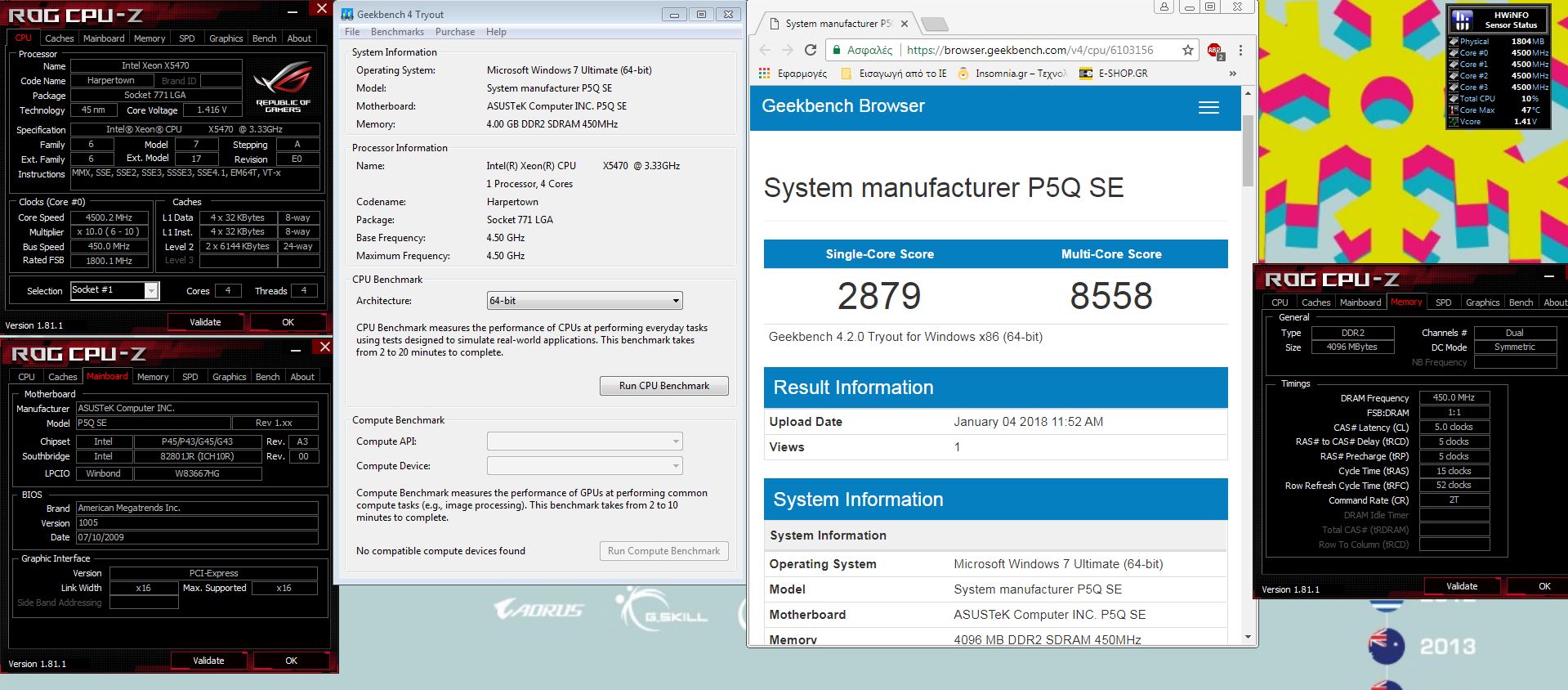Click the Core Max temperature icon in HWiNFO
Viewport: 1568px width, 690px height.
1454,110
